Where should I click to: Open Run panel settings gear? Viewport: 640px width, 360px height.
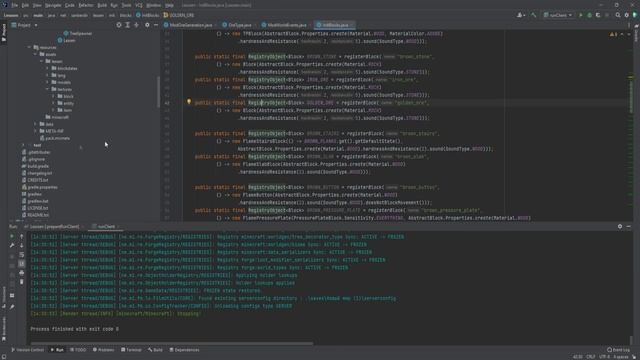(620, 227)
